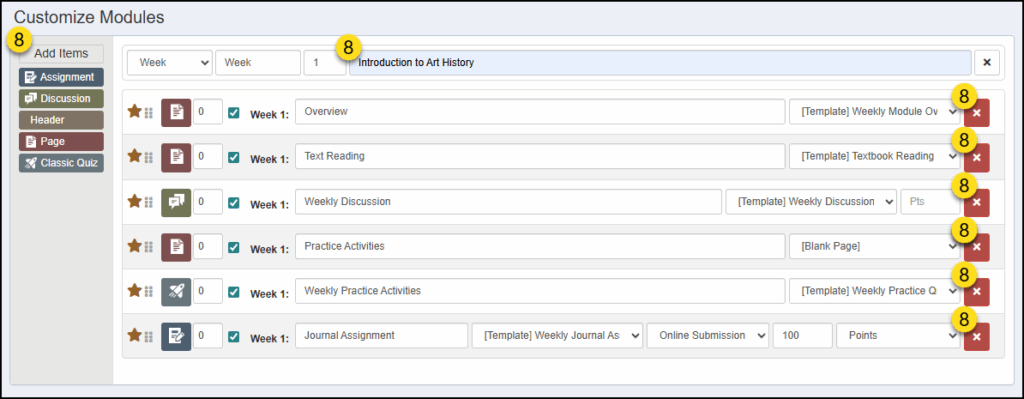Click the star icon on Weekly Practice Activities row
This screenshot has height=399, width=1024.
(x=135, y=291)
